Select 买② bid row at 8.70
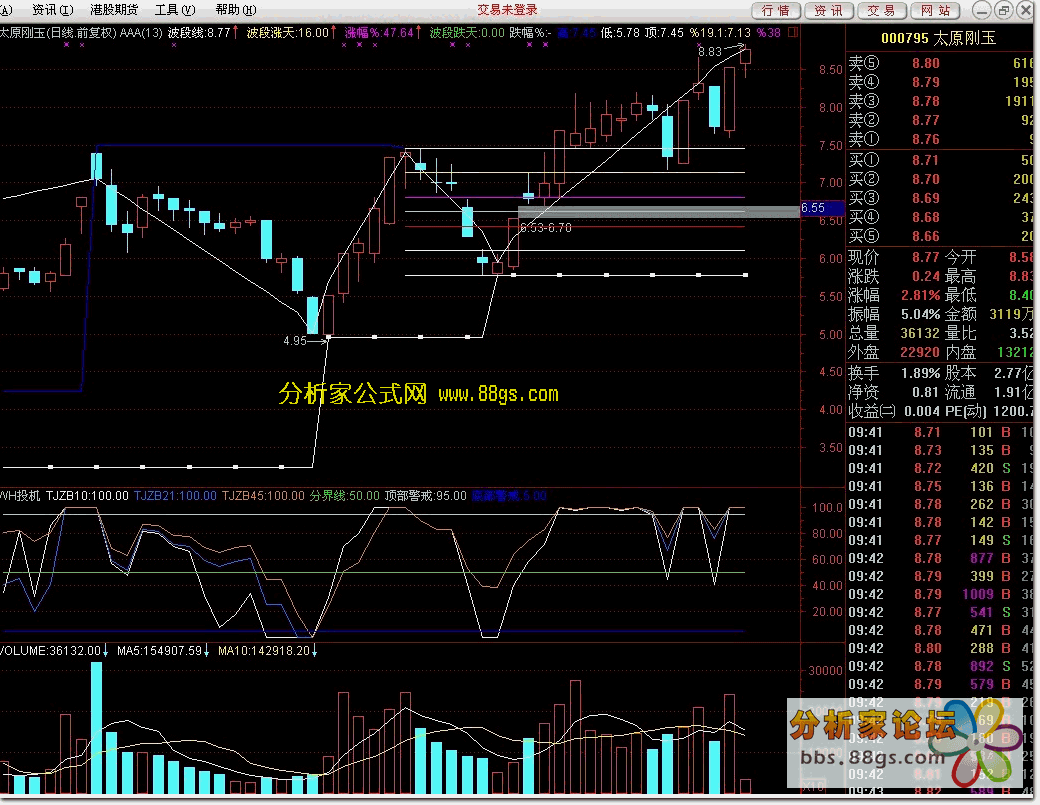This screenshot has width=1040, height=805. [941, 180]
